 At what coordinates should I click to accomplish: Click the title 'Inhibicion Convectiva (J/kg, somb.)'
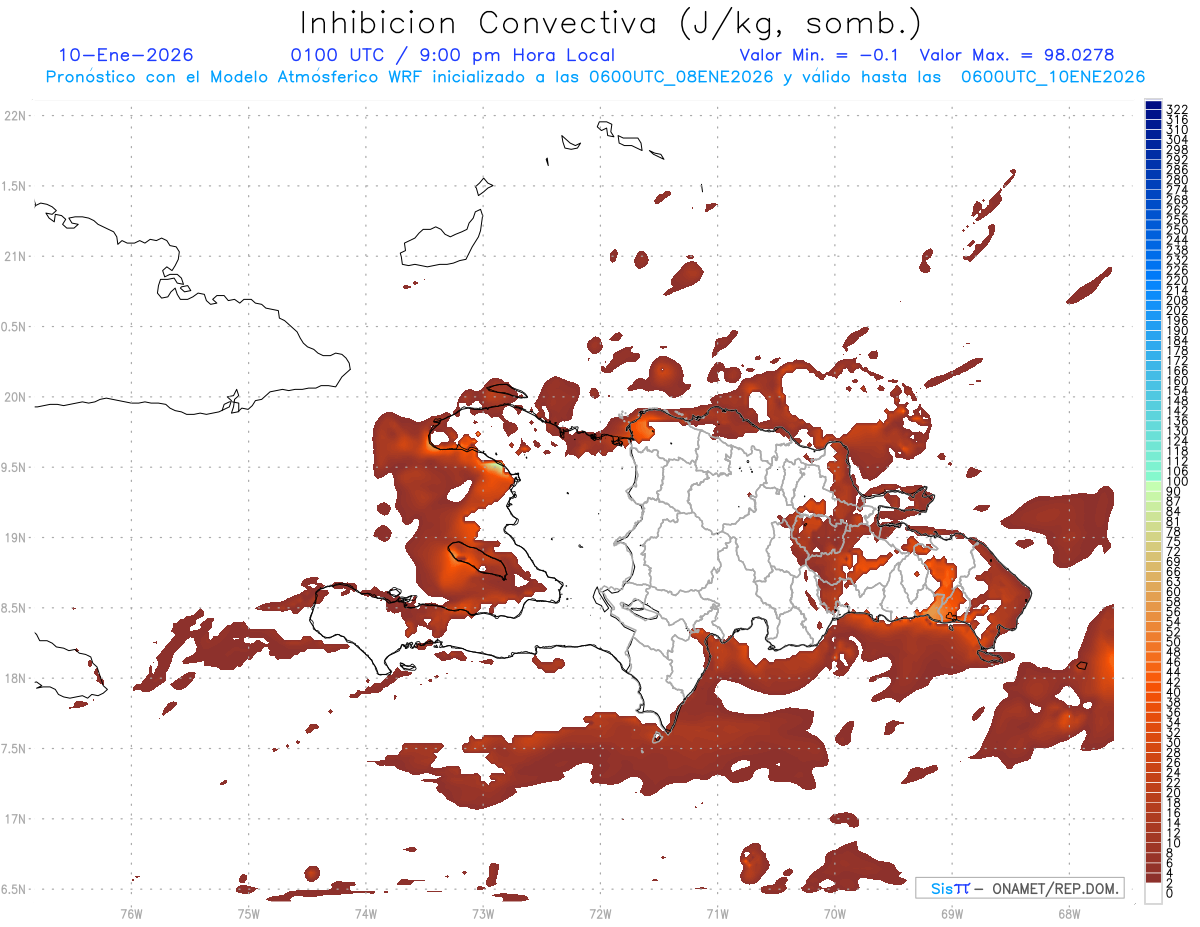[x=611, y=23]
